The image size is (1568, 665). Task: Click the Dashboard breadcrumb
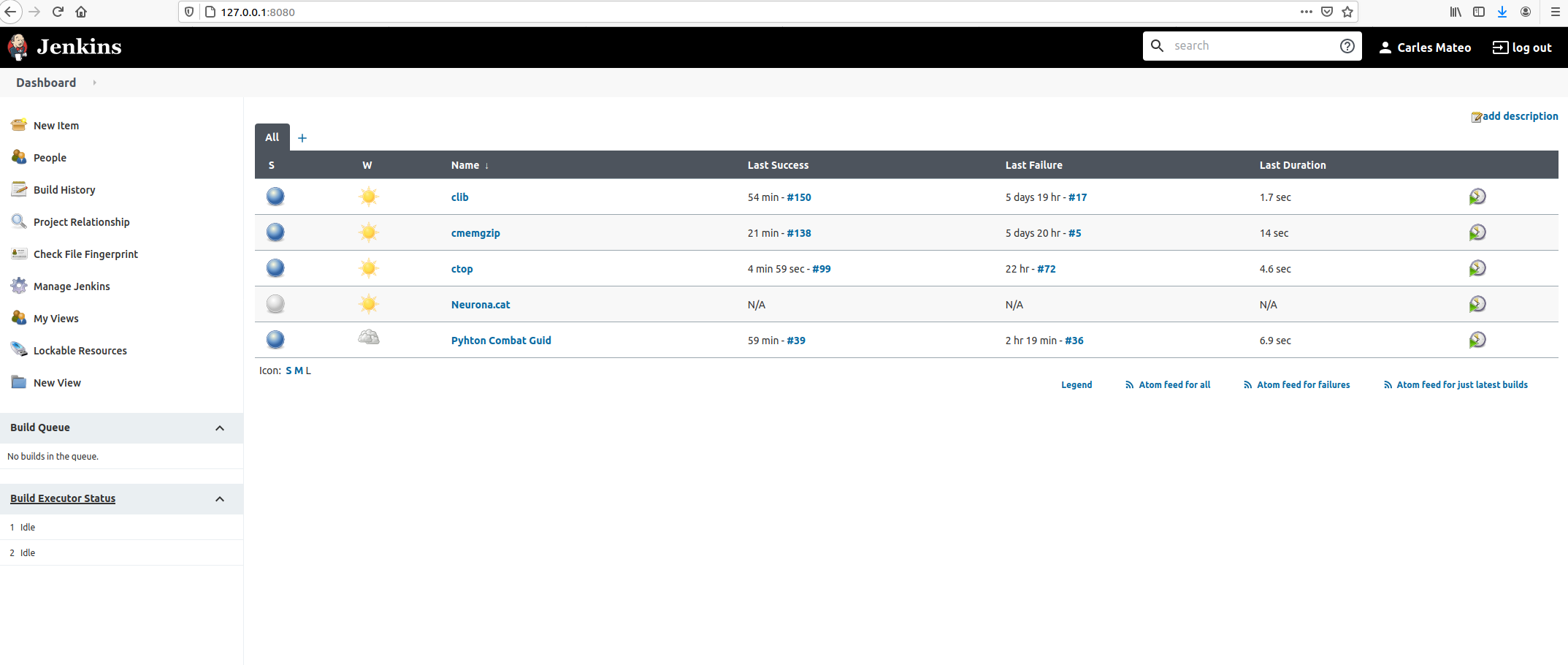tap(46, 83)
